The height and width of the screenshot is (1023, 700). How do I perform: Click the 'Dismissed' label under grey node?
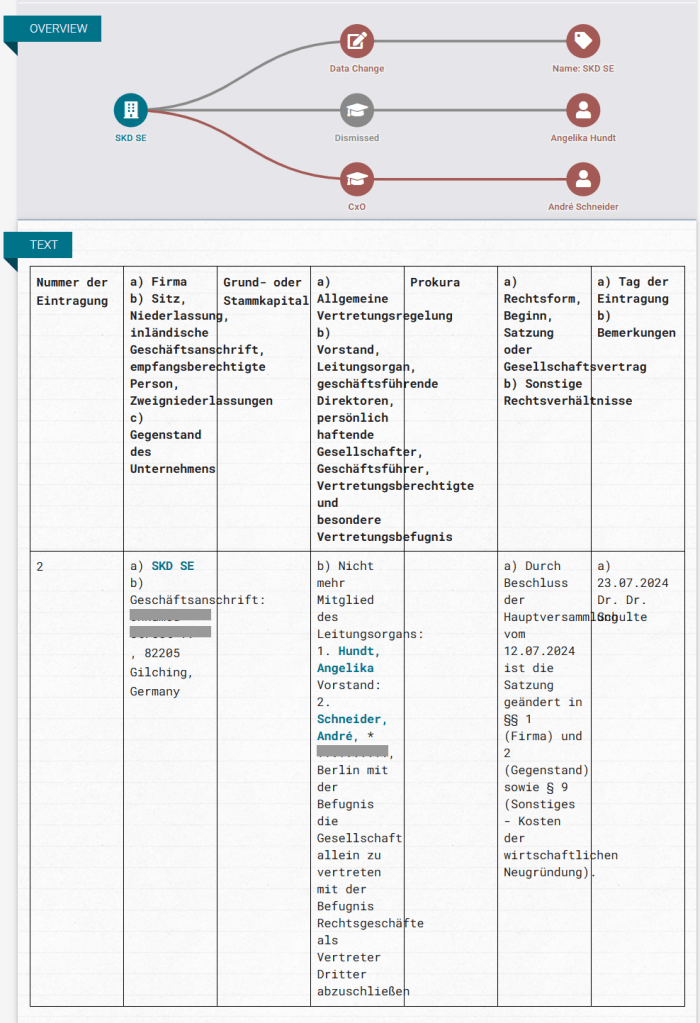pyautogui.click(x=357, y=138)
